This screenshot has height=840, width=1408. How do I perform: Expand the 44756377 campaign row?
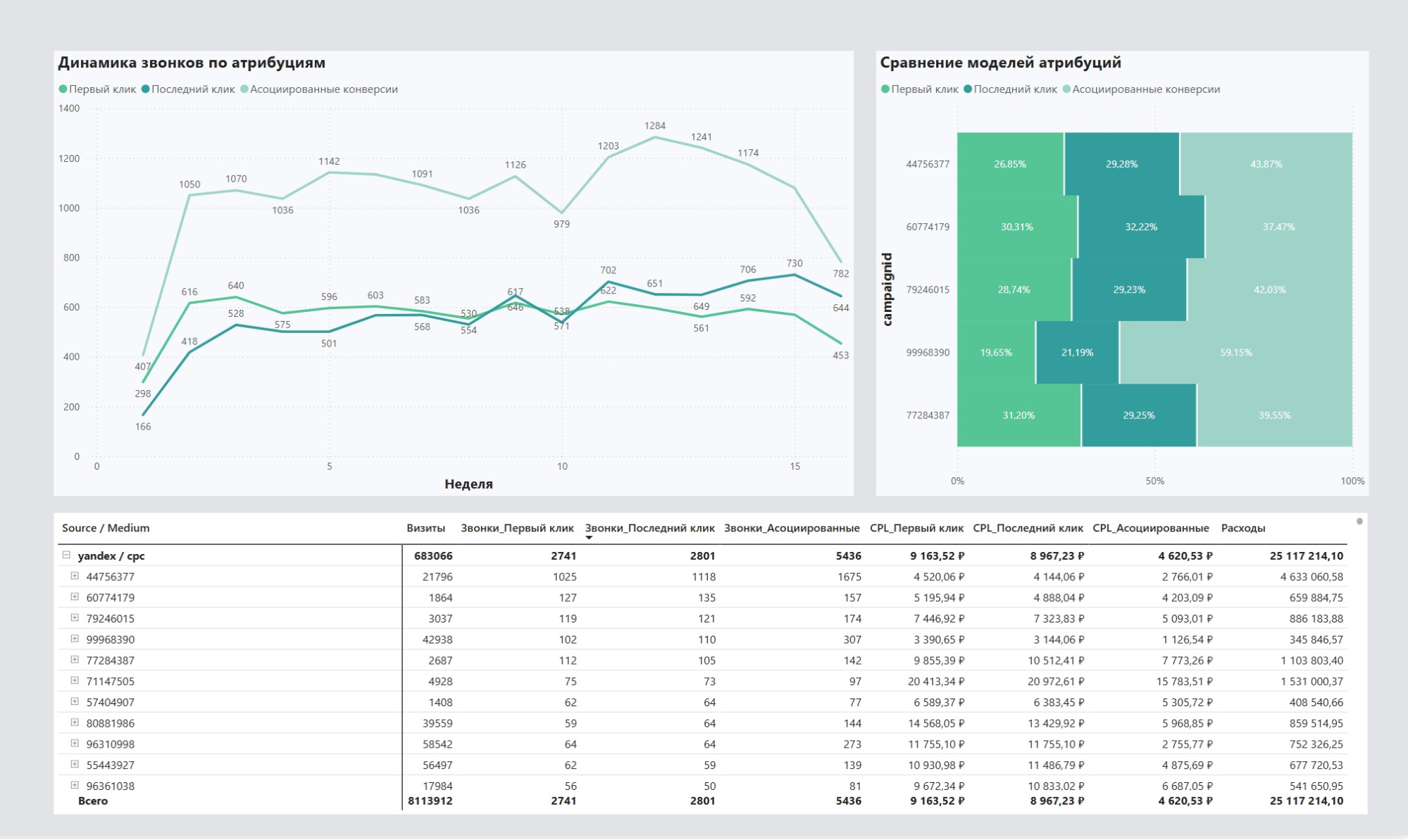[75, 576]
